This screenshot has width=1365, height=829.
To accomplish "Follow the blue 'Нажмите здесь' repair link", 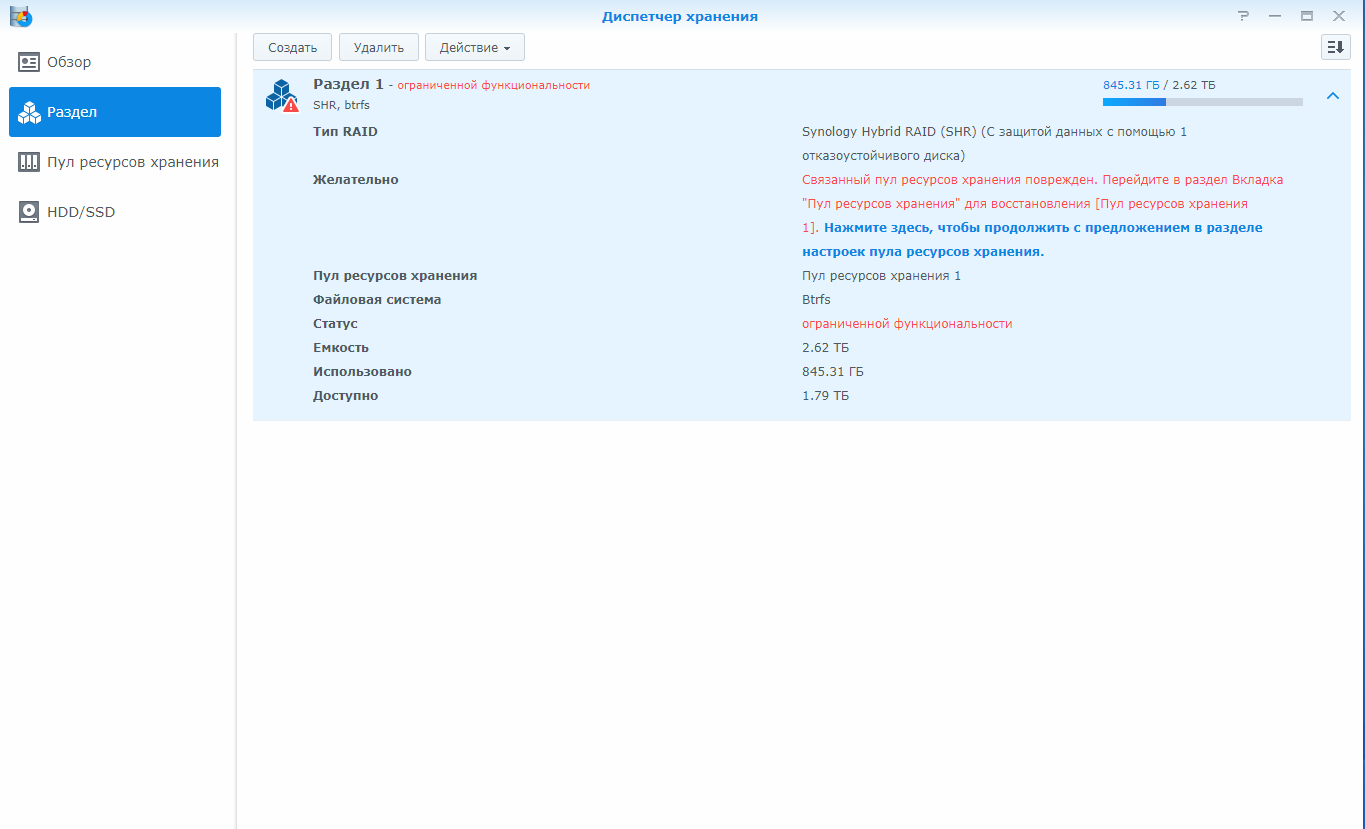I will coord(1032,239).
